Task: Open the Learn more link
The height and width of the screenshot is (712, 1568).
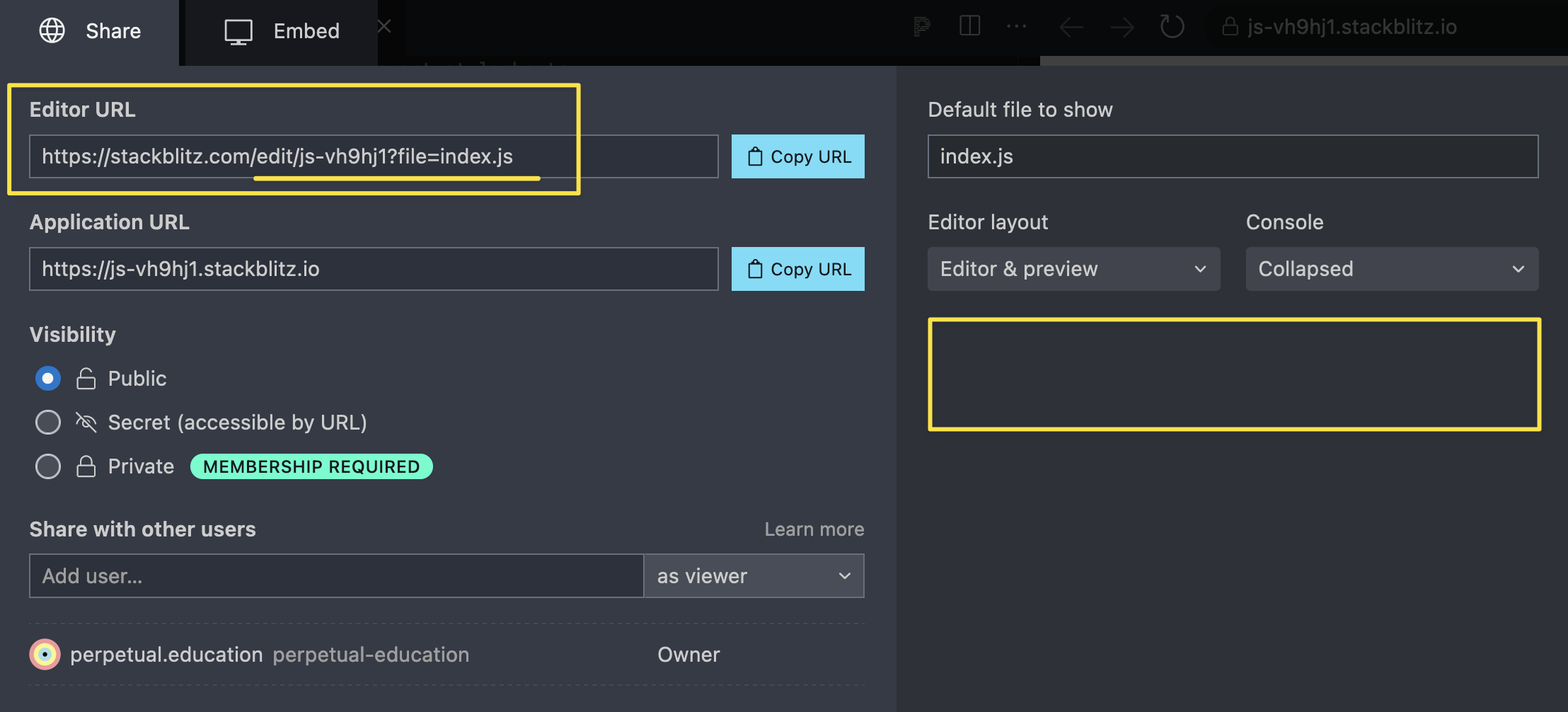Action: click(814, 529)
